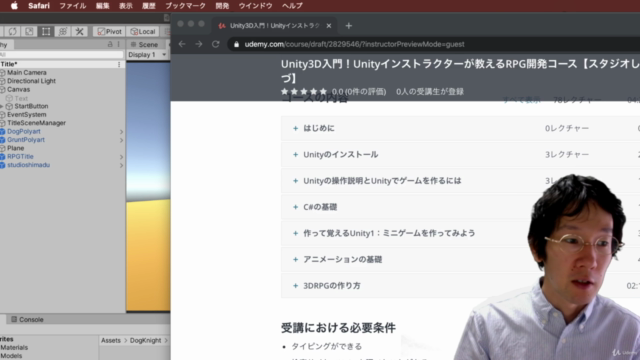Open the 履歴 menu
The image size is (640, 360).
(x=149, y=6)
